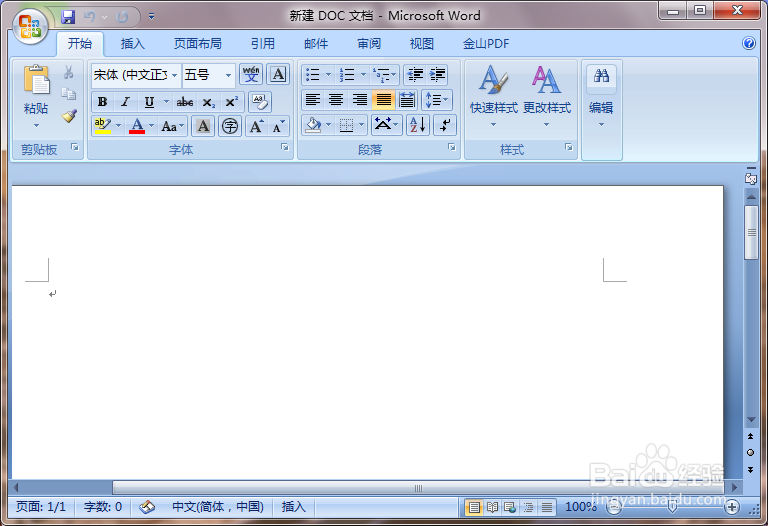Open 快速样式 gallery

494,97
